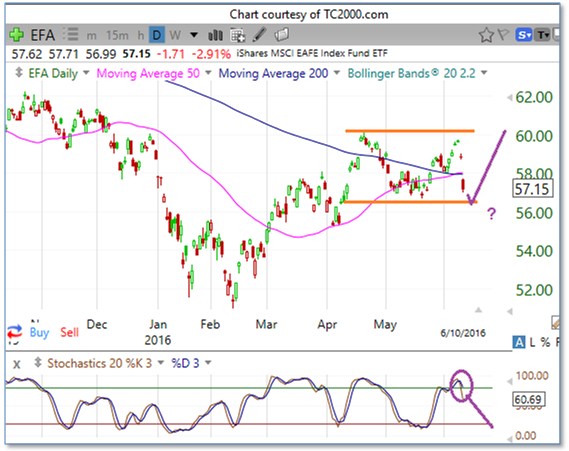The height and width of the screenshot is (451, 569).
Task: Click the iShares MSCI EAFE Index Fund ETF name
Action: point(312,54)
